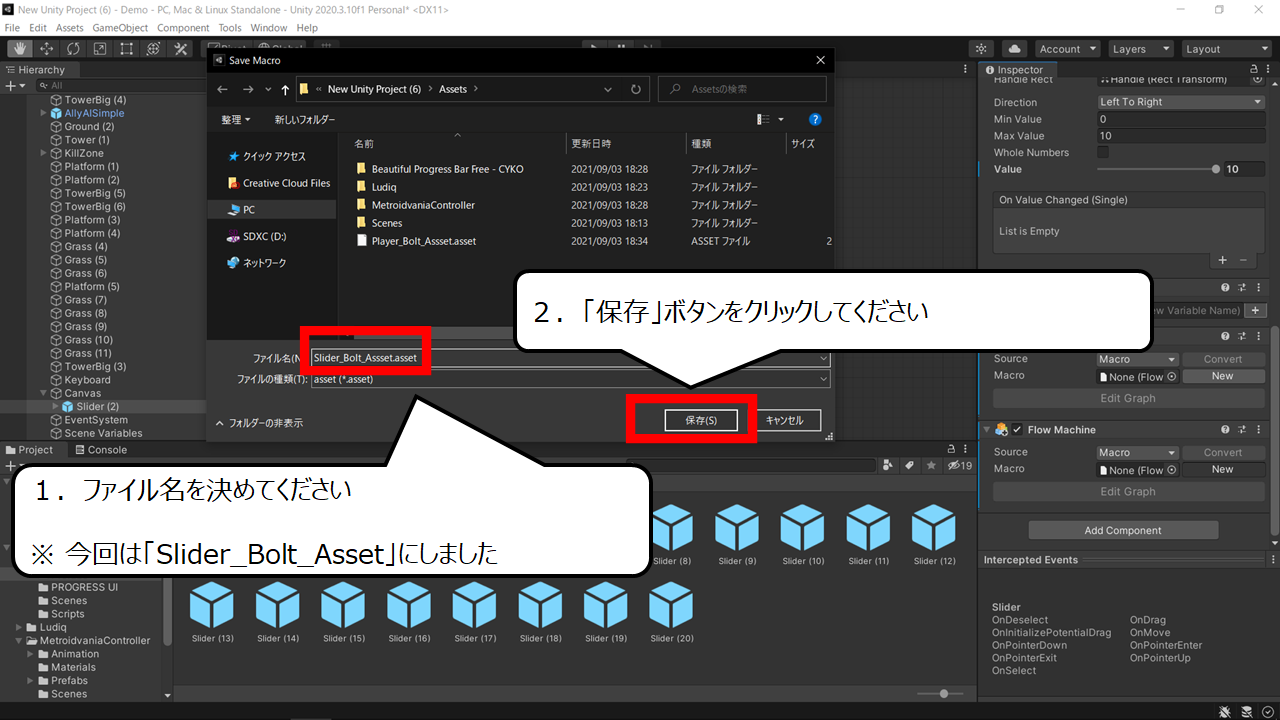The width and height of the screenshot is (1280, 720).
Task: Select the Rect tool
Action: tap(127, 49)
